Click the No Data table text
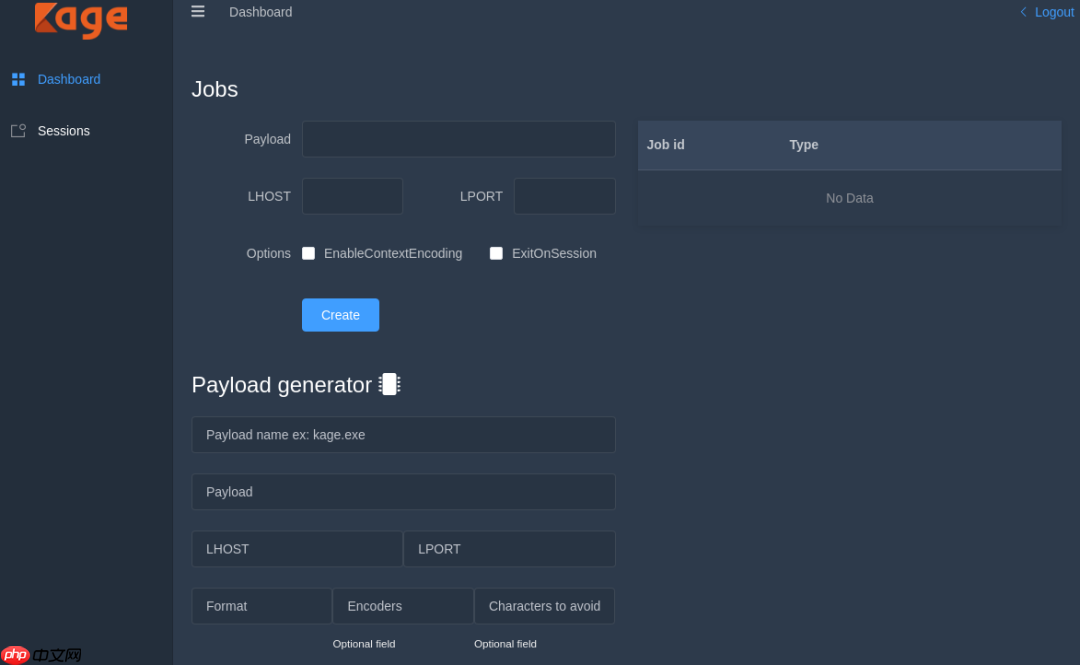1080x665 pixels. point(849,198)
